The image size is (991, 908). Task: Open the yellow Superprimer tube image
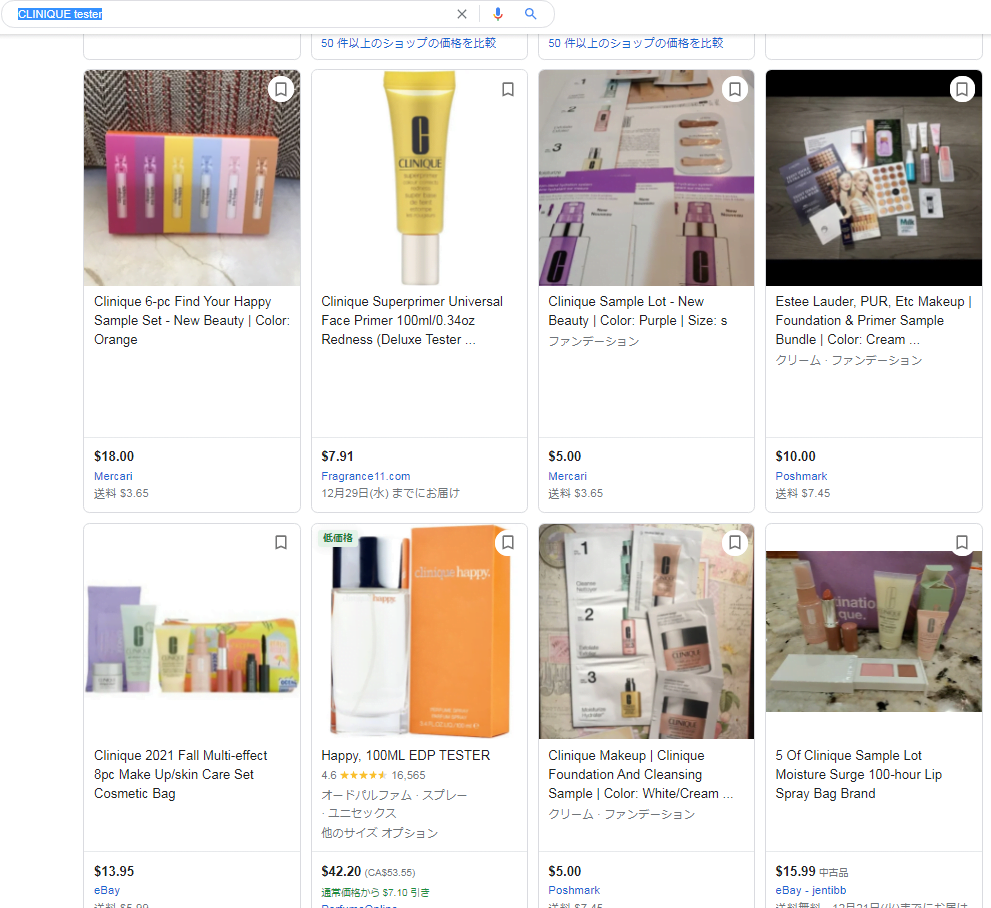coord(420,178)
